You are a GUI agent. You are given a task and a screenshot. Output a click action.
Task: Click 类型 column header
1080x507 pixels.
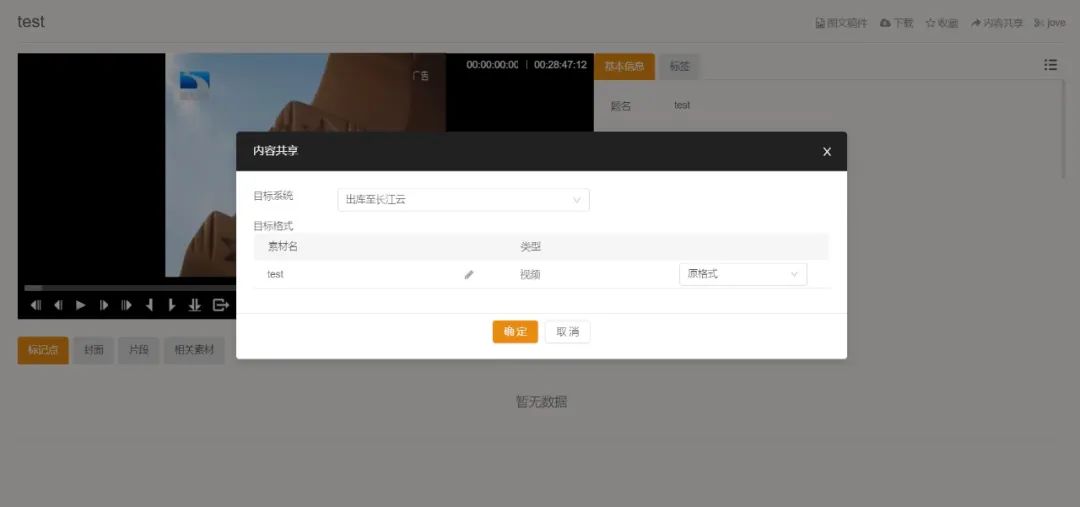pos(530,246)
